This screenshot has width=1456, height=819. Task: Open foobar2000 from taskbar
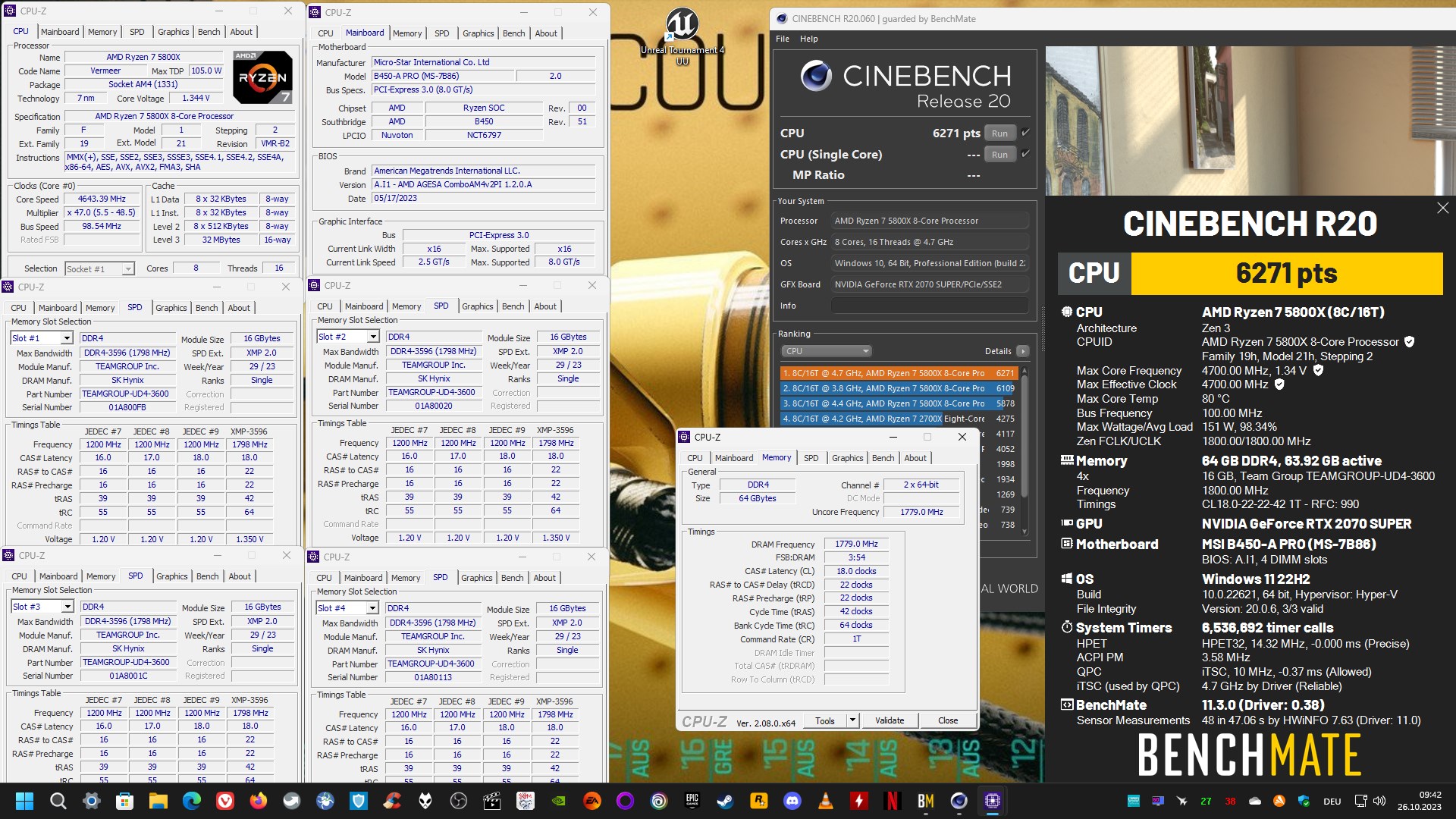coord(425,801)
